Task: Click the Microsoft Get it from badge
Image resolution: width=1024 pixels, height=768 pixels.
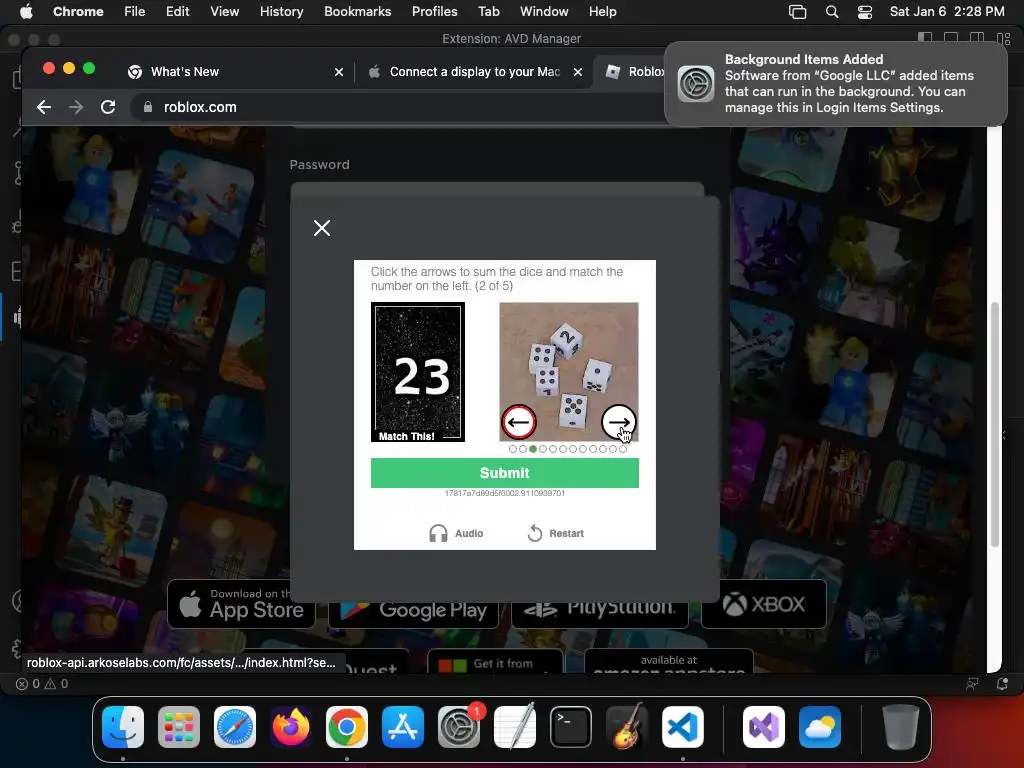Action: click(x=495, y=661)
